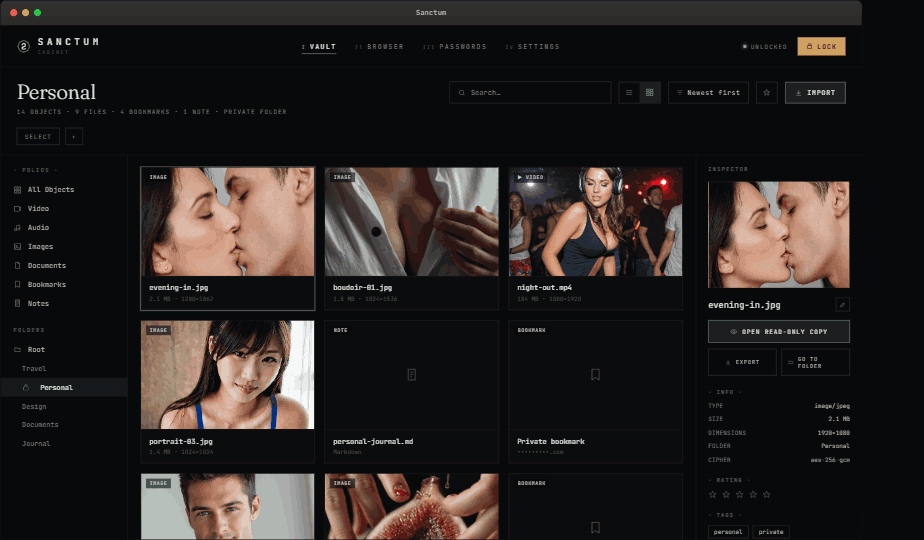The width and height of the screenshot is (924, 540).
Task: Click the boudoir-01.jpg file name
Action: click(x=362, y=288)
